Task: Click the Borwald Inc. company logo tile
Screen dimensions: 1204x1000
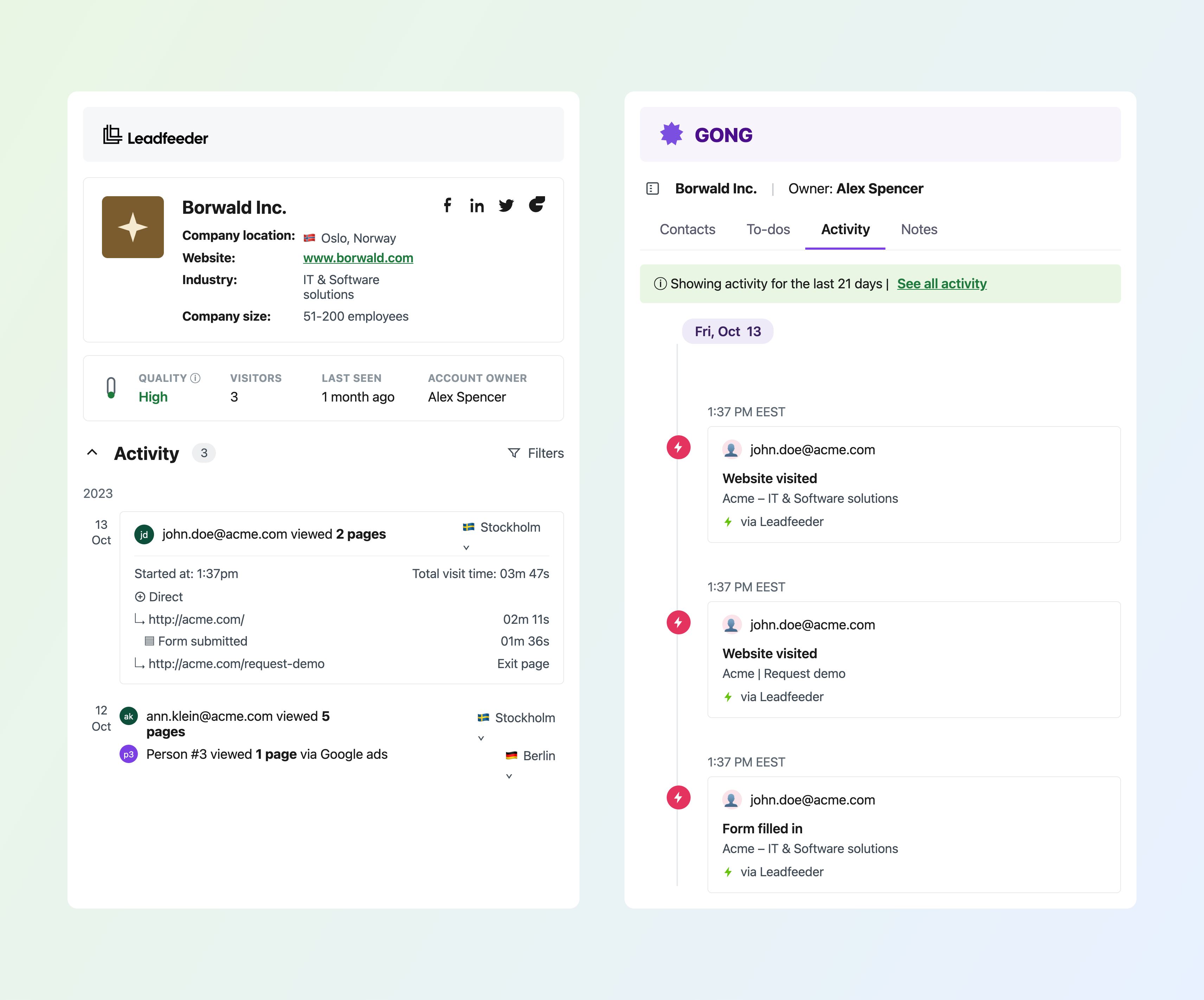Action: tap(133, 227)
